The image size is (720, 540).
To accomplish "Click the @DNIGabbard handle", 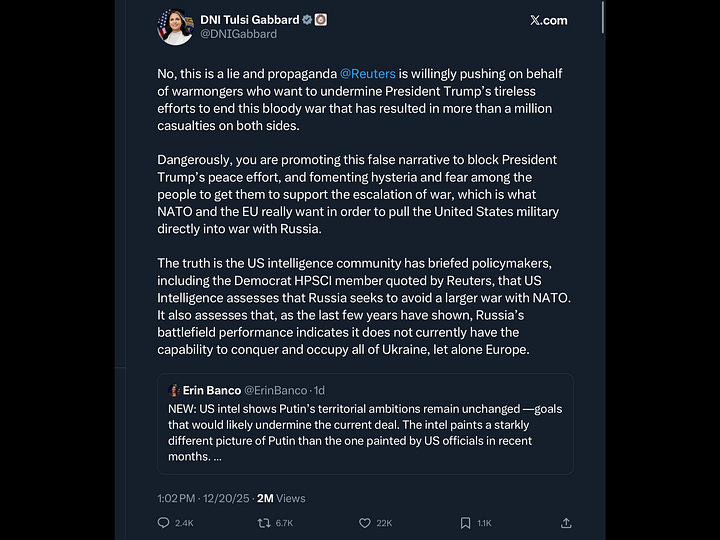I will 239,34.
